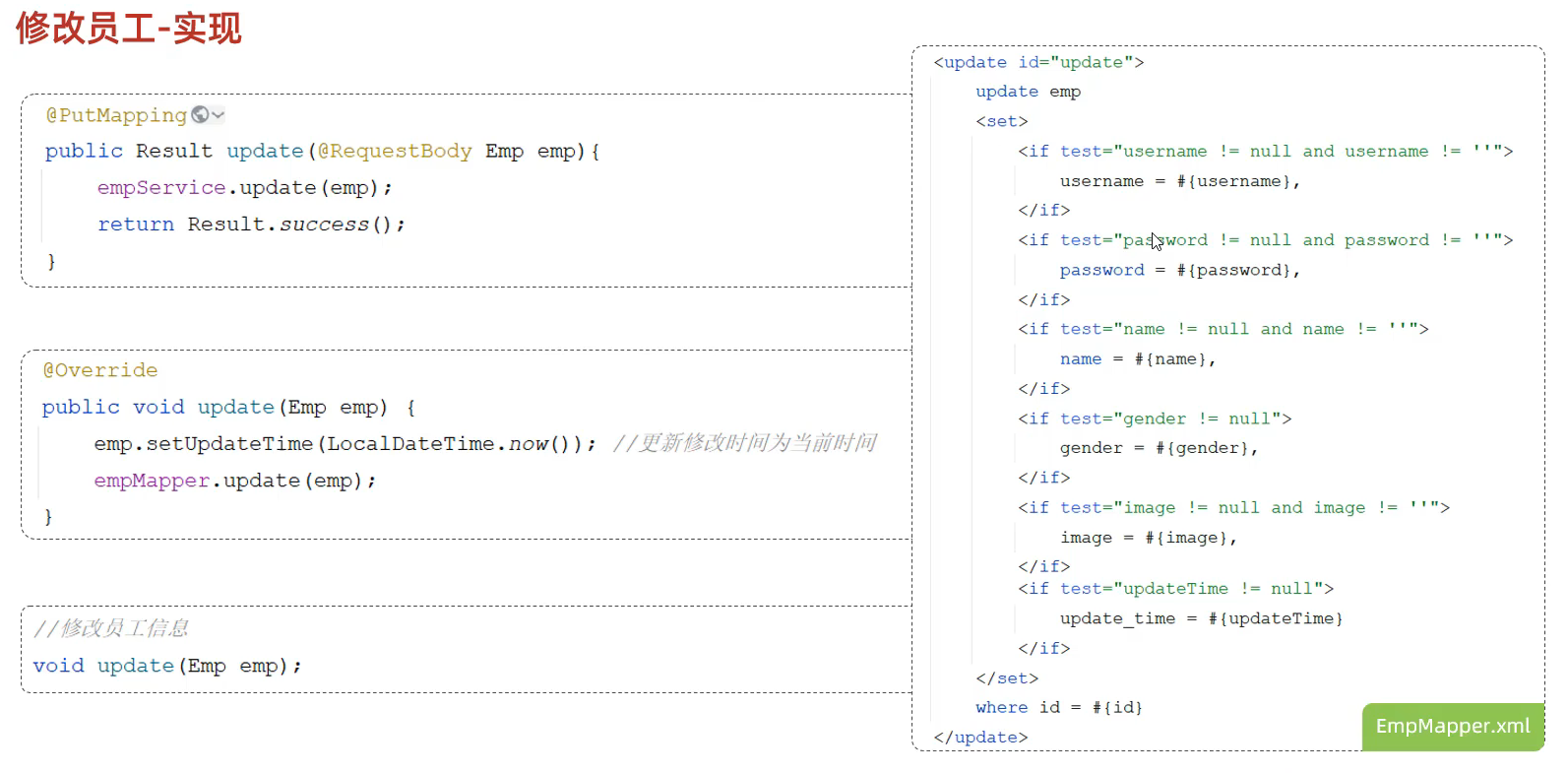This screenshot has width=1568, height=773.
Task: Select the @RequestBody annotation in the controller
Action: click(395, 152)
